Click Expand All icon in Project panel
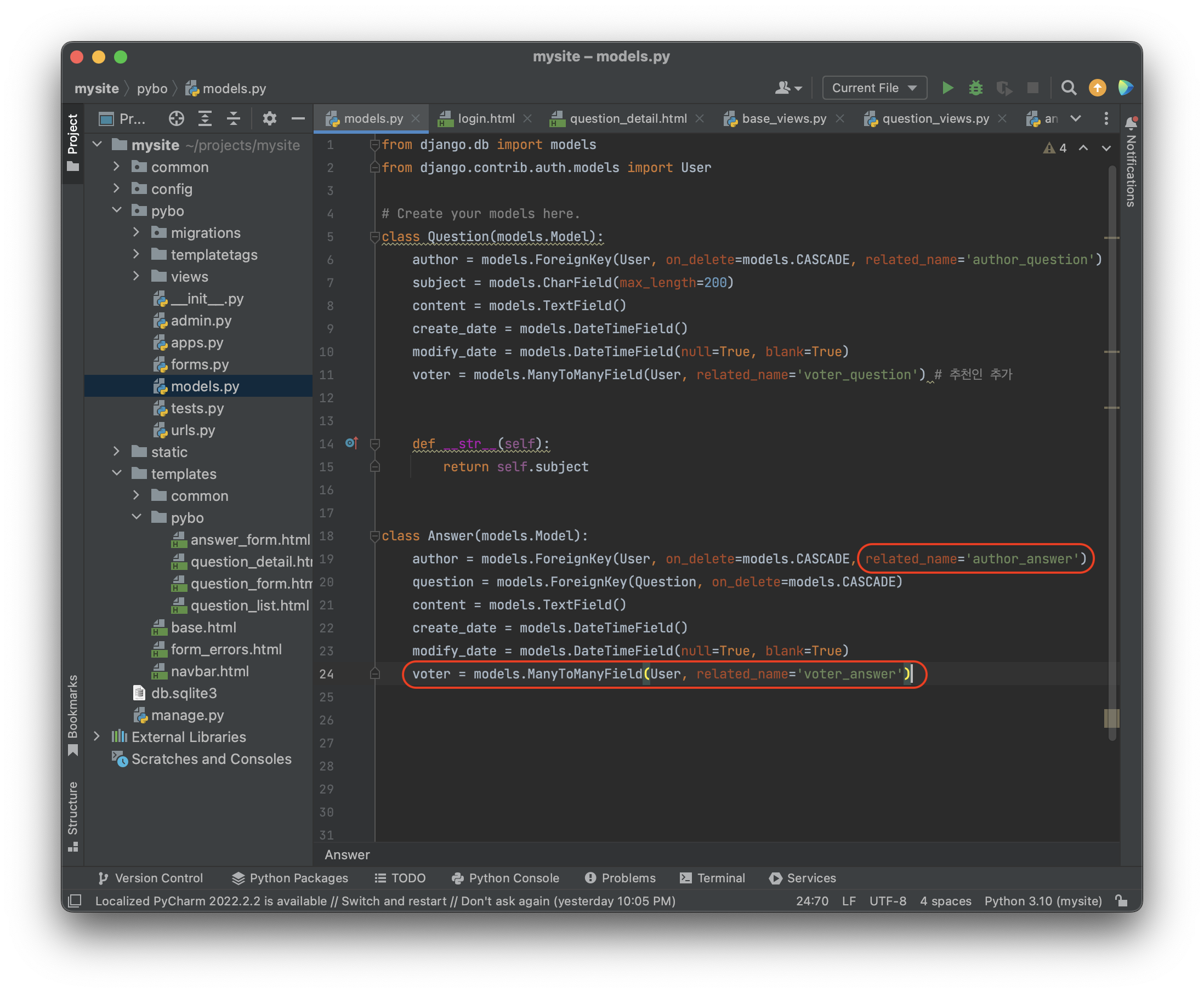The image size is (1204, 993). pyautogui.click(x=205, y=119)
